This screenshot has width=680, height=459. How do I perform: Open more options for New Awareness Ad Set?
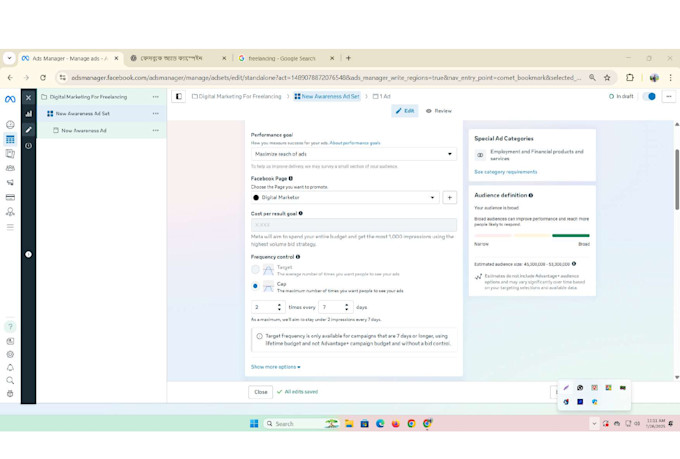156,114
